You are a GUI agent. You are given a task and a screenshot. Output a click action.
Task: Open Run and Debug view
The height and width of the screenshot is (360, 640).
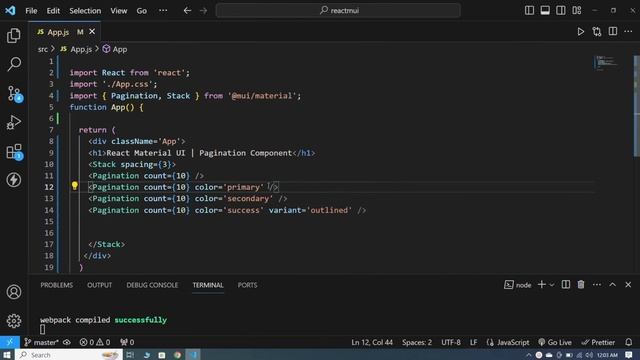coord(14,122)
